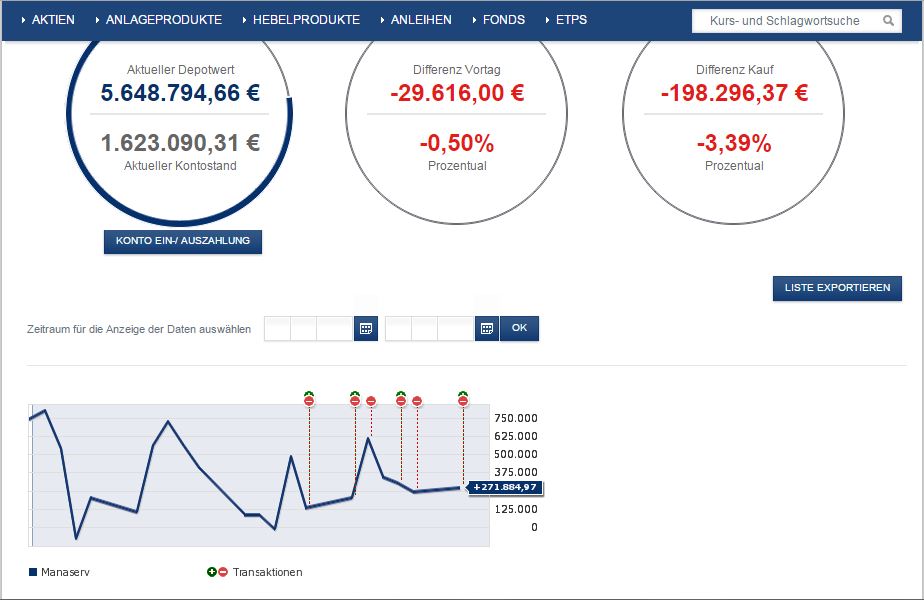
Task: Open the HEBELPRODUKTE menu
Action: pyautogui.click(x=304, y=19)
